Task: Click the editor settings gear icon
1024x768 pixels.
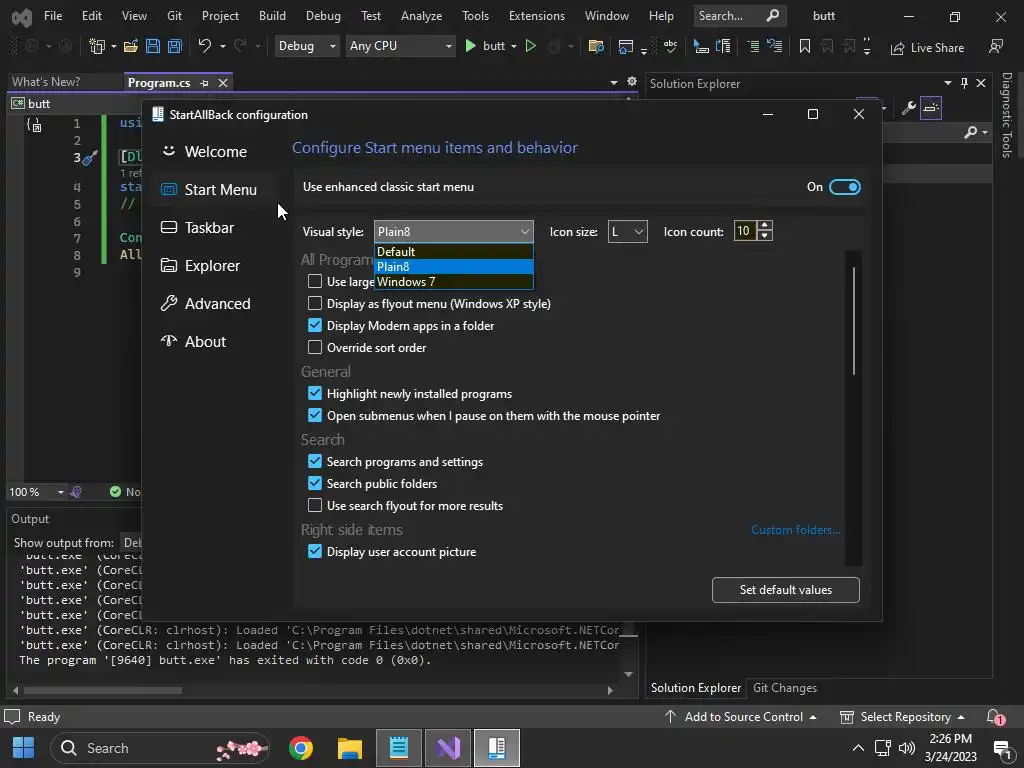Action: 632,82
